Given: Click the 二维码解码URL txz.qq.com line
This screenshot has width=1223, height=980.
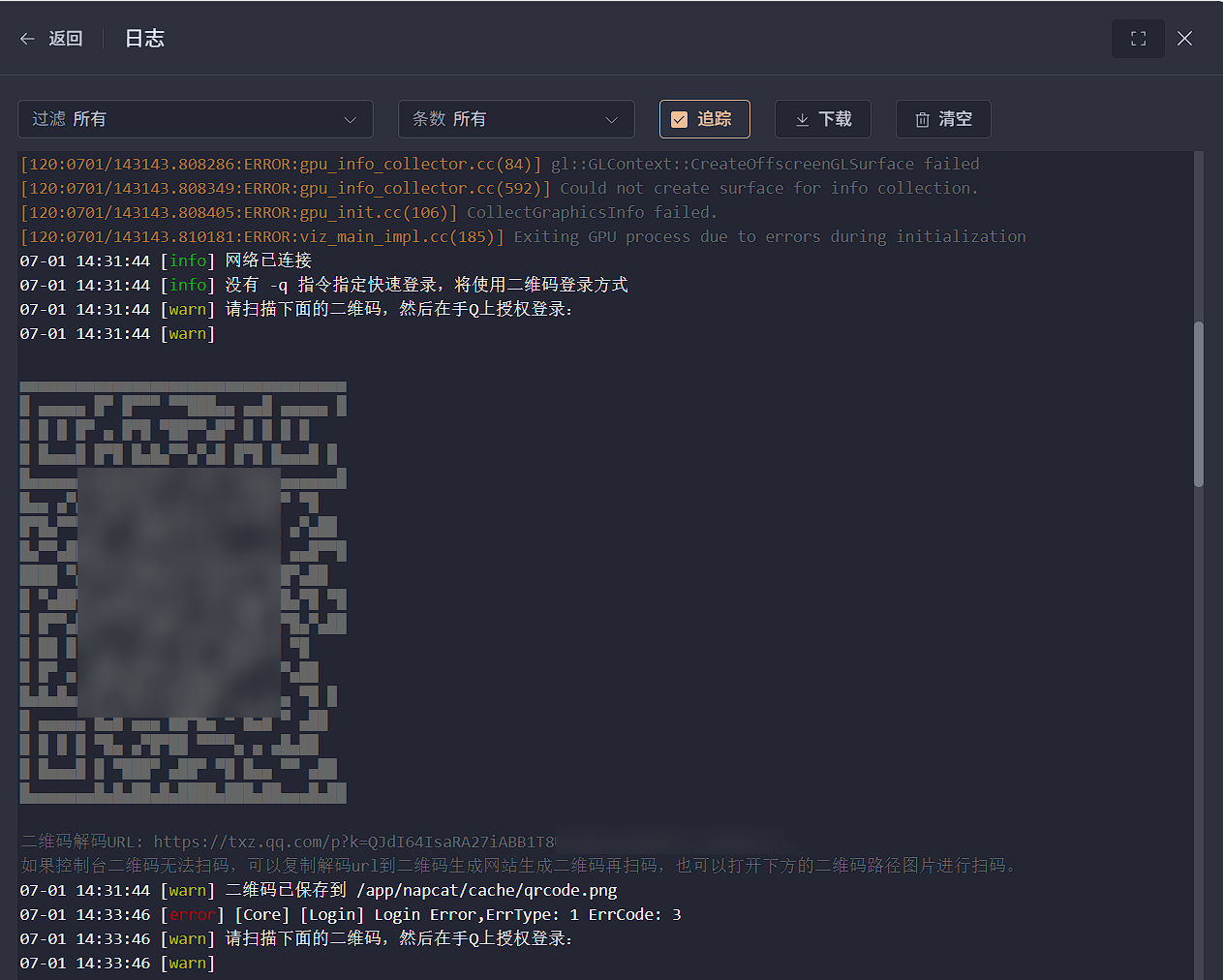Looking at the screenshot, I should click(x=289, y=842).
